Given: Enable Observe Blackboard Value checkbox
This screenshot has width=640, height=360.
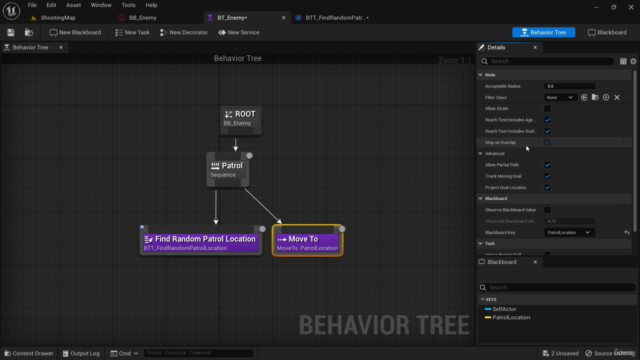Looking at the screenshot, I should click(547, 210).
